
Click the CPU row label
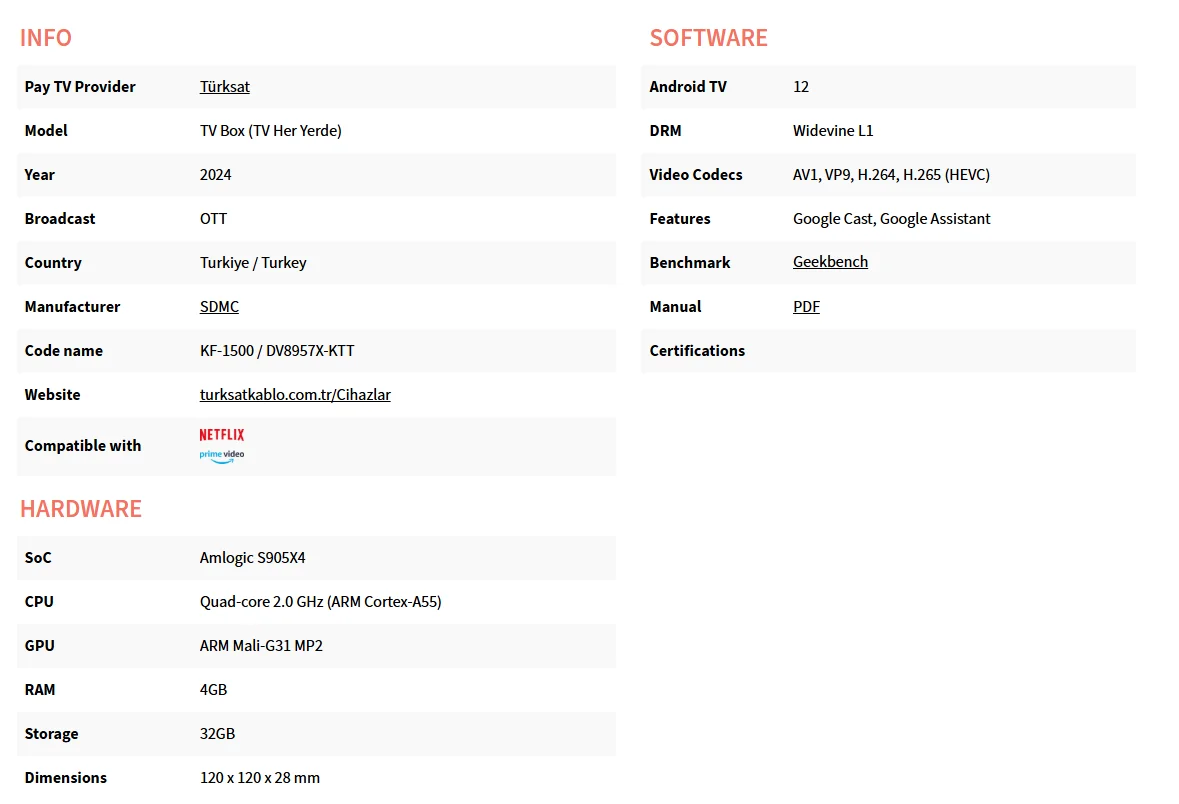click(x=39, y=602)
